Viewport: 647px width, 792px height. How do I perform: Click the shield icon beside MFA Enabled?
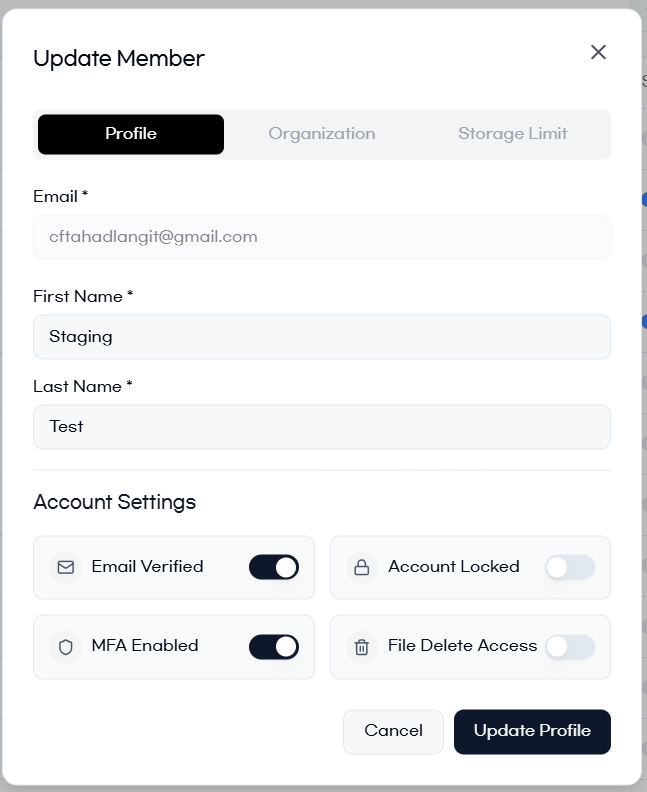tap(66, 646)
